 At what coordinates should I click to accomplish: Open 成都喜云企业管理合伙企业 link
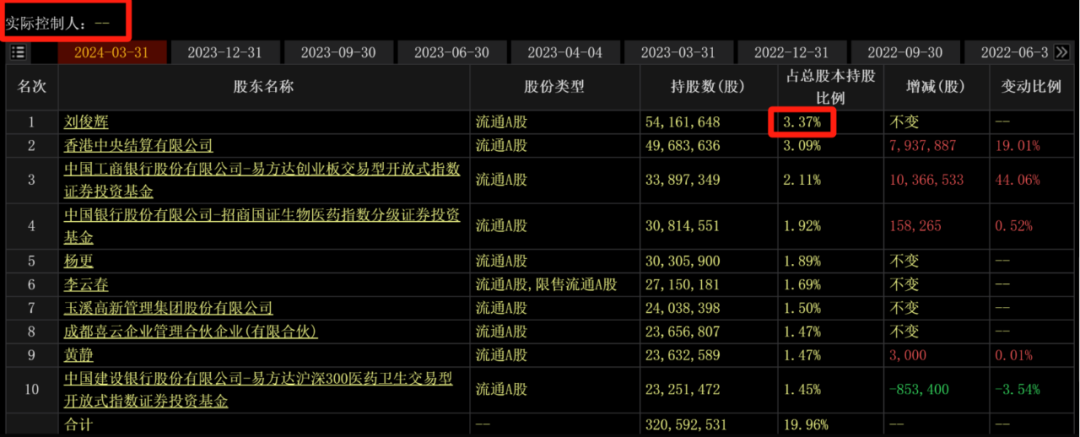[x=191, y=332]
